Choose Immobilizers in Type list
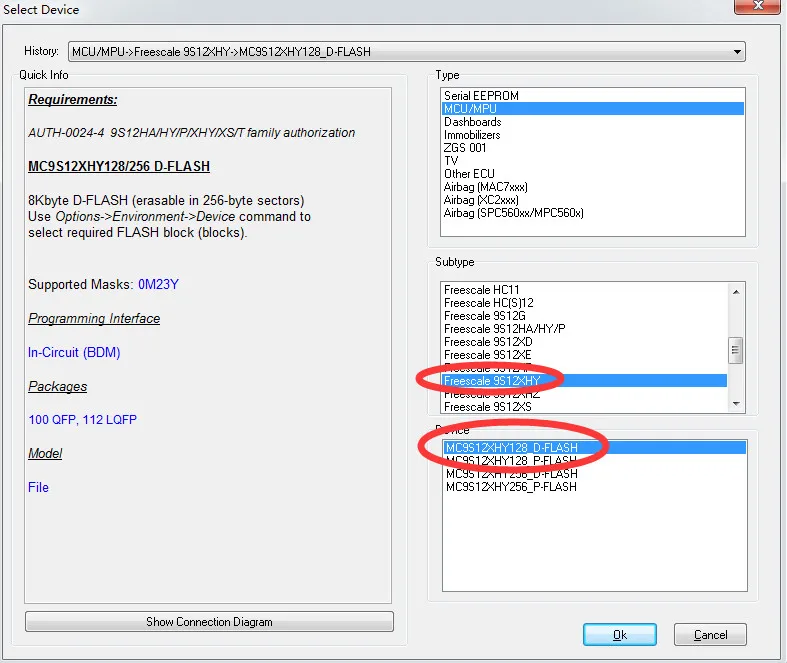This screenshot has width=787, height=663. click(x=592, y=135)
